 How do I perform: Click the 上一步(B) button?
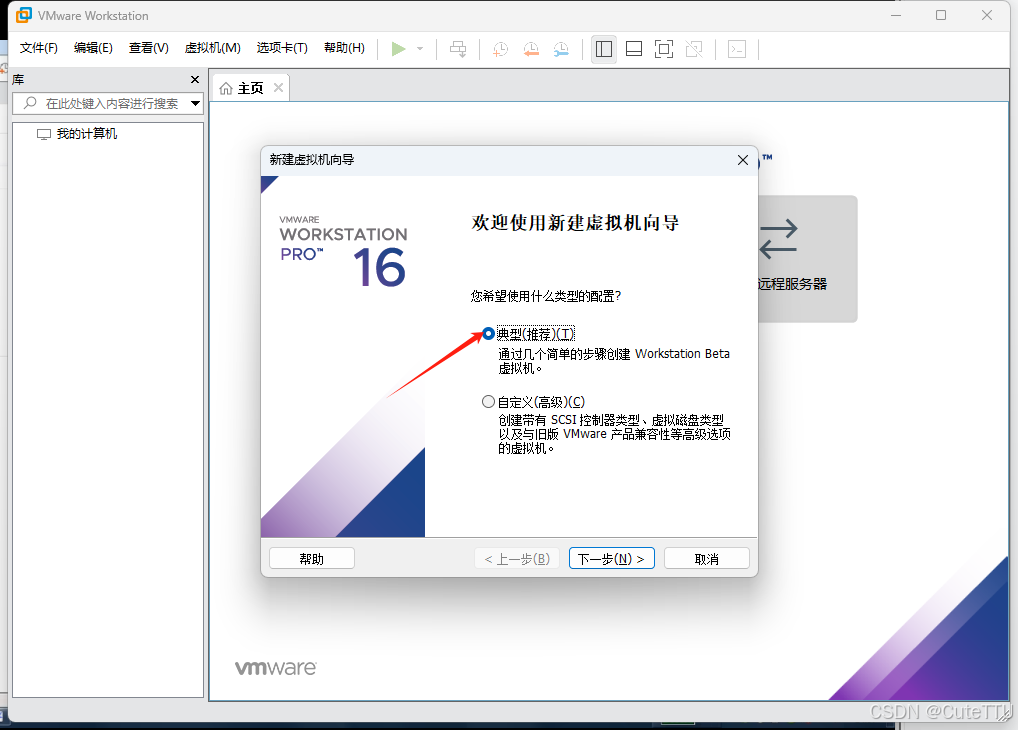point(517,559)
